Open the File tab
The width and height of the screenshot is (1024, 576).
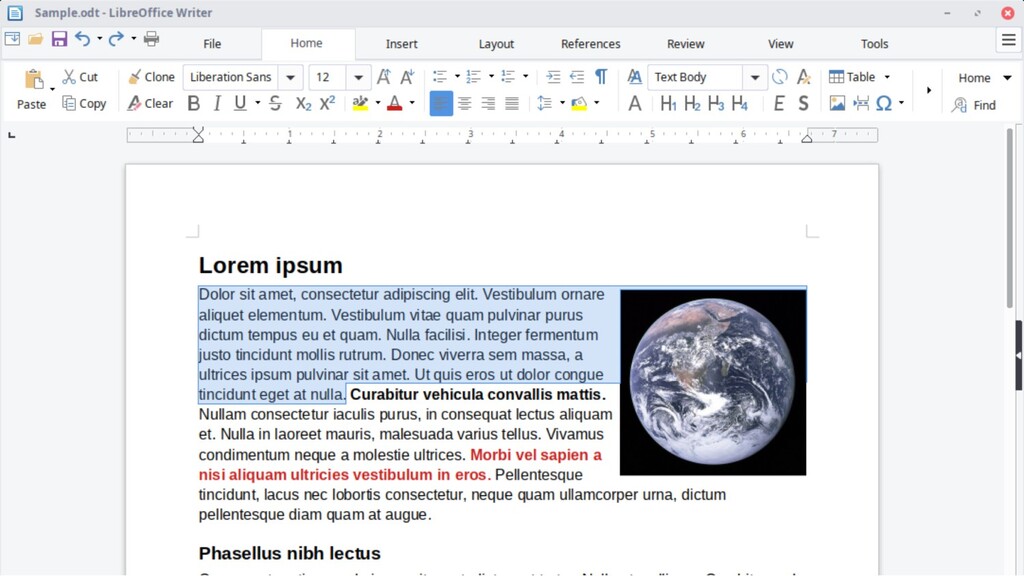212,44
